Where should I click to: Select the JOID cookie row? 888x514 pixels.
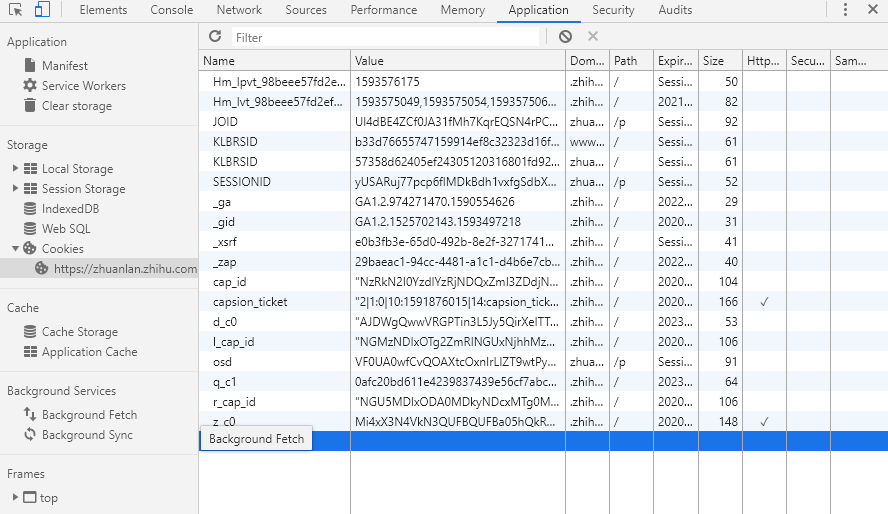point(544,122)
